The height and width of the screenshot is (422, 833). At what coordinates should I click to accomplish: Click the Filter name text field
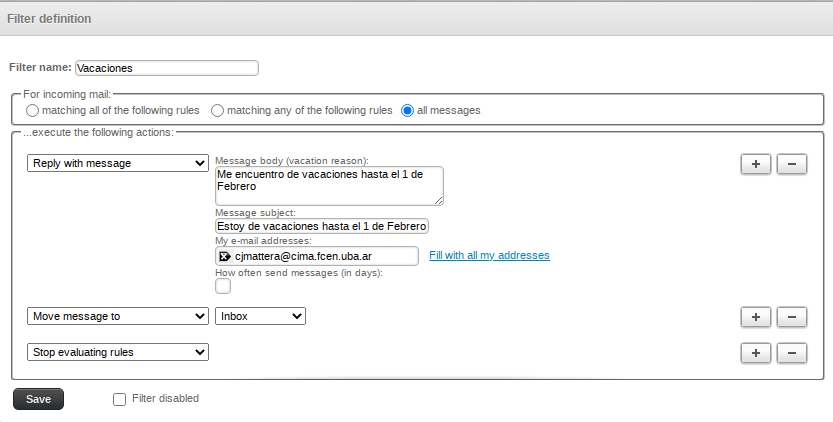tap(167, 68)
